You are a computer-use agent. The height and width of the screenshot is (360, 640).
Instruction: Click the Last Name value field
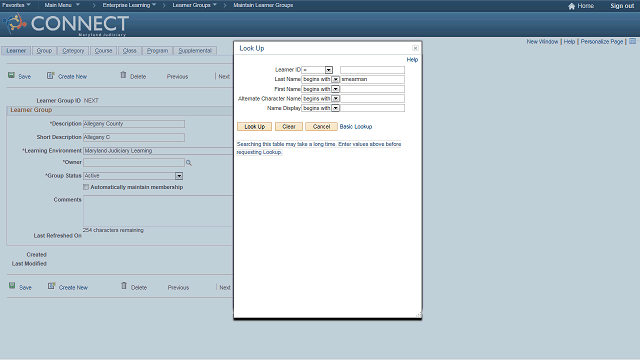tap(372, 79)
